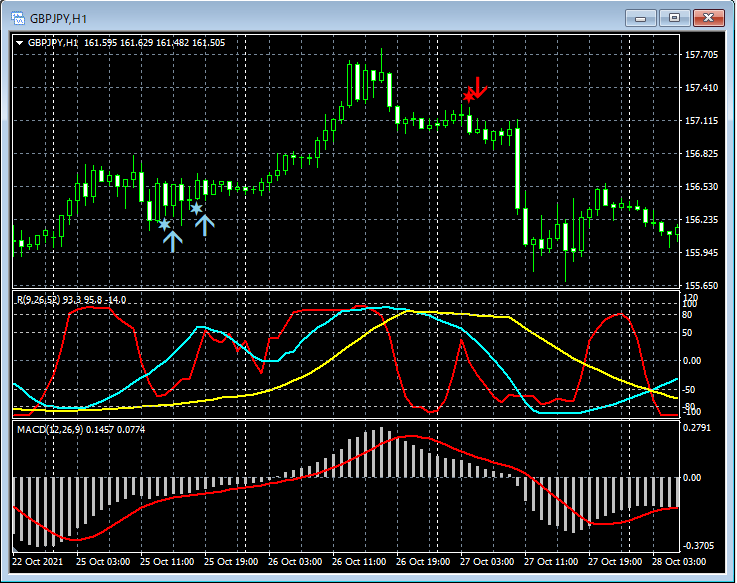Expand the GBPJPY,H1 chart dropdown triangle
The image size is (737, 583).
click(20, 43)
